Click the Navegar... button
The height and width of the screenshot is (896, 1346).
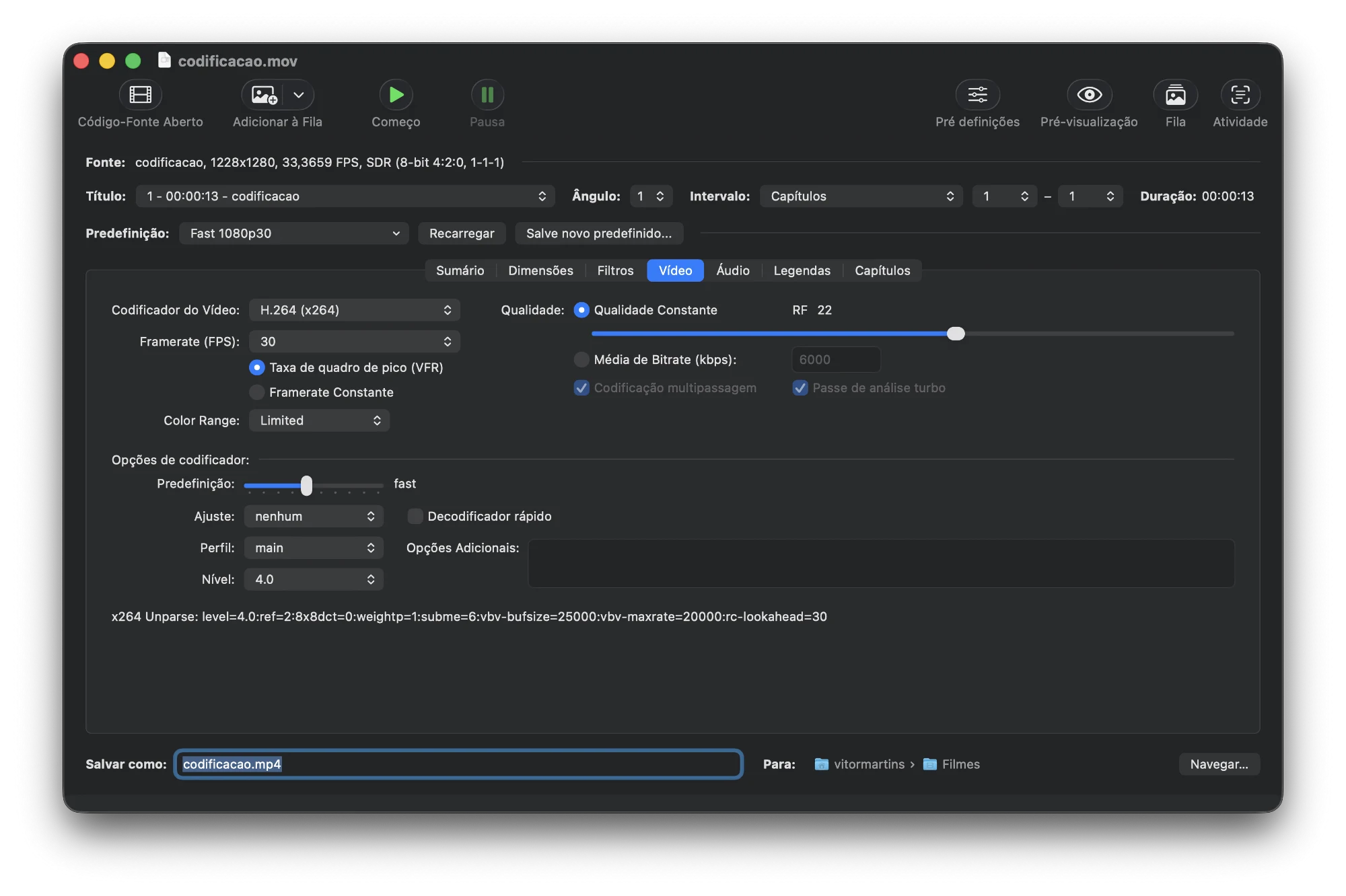(1219, 764)
